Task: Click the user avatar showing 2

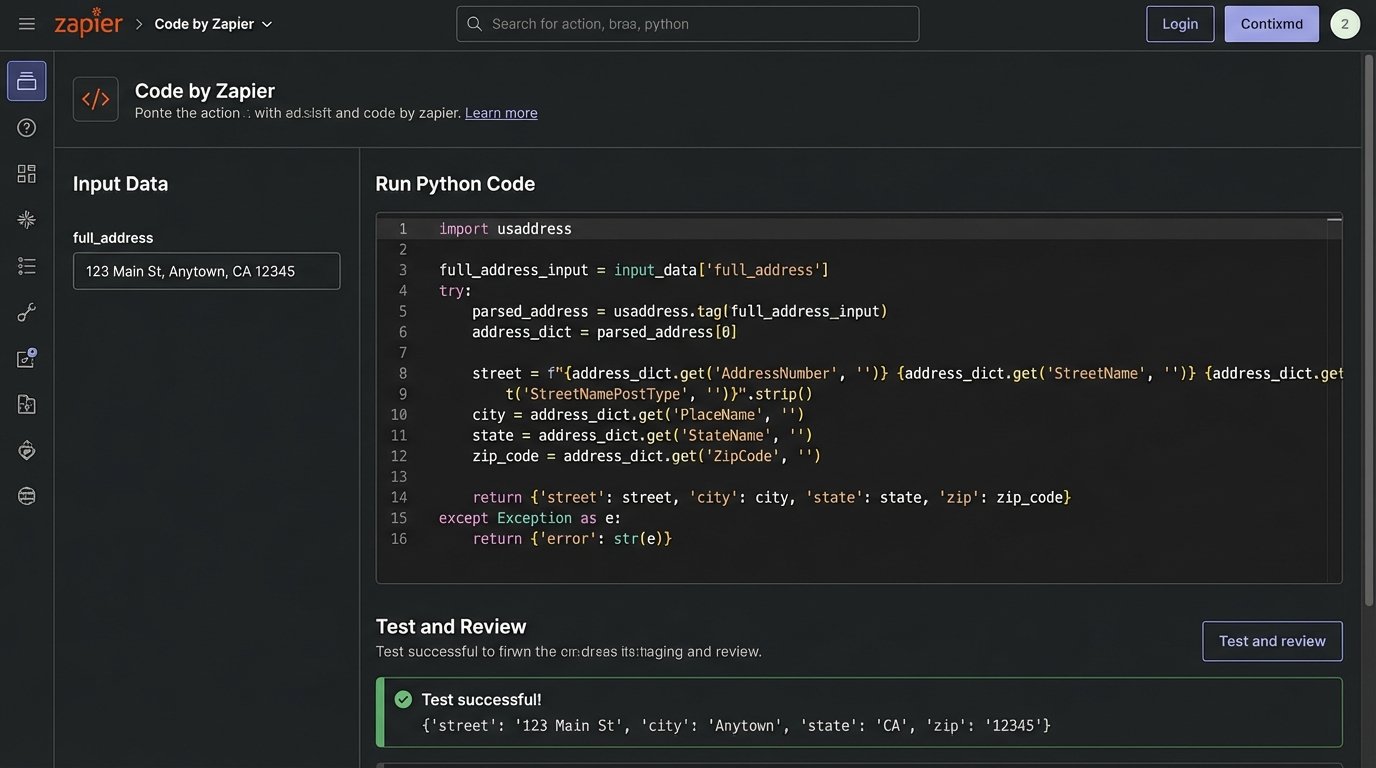Action: click(1344, 23)
